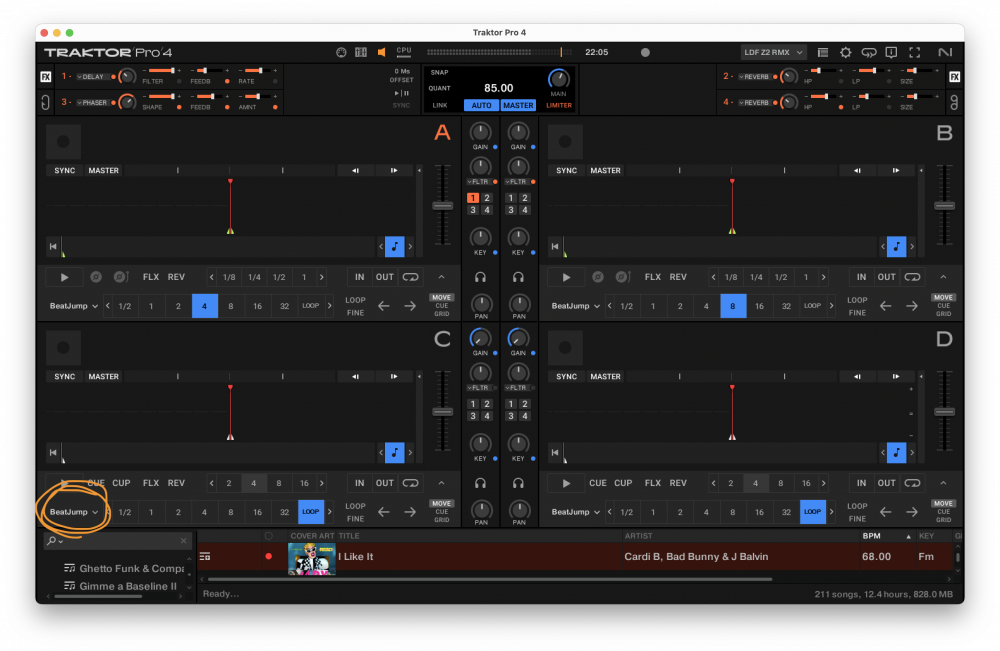Open REVERB effect selector for FX 2
1000x651 pixels.
point(754,77)
